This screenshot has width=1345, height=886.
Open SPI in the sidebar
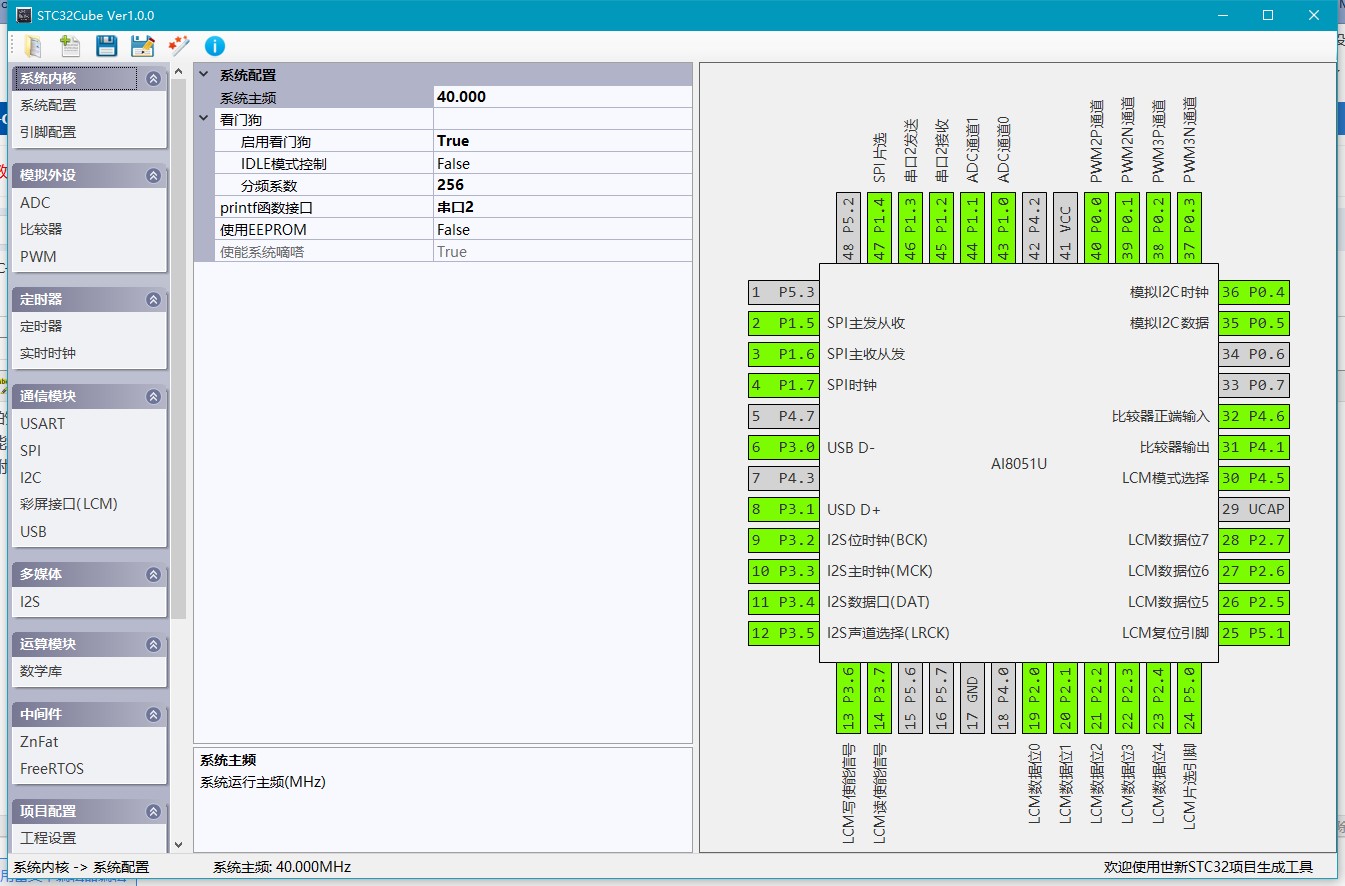[30, 450]
